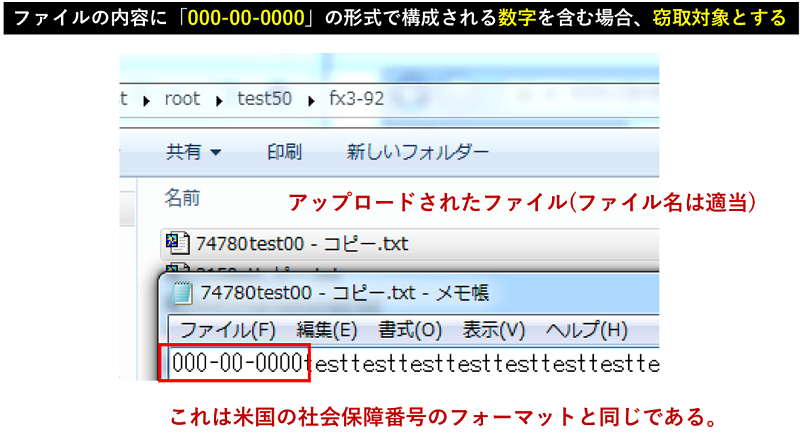Click the 印刷 toolbar button

pos(284,152)
